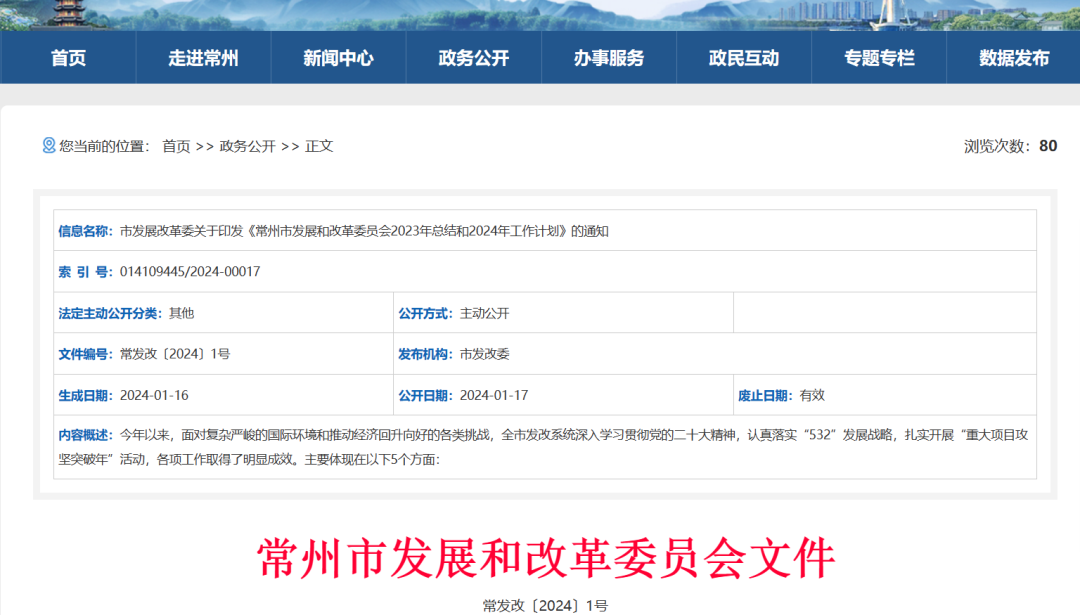The image size is (1080, 615).
Task: Click 正文 in the breadcrumb trail
Action: click(x=319, y=146)
